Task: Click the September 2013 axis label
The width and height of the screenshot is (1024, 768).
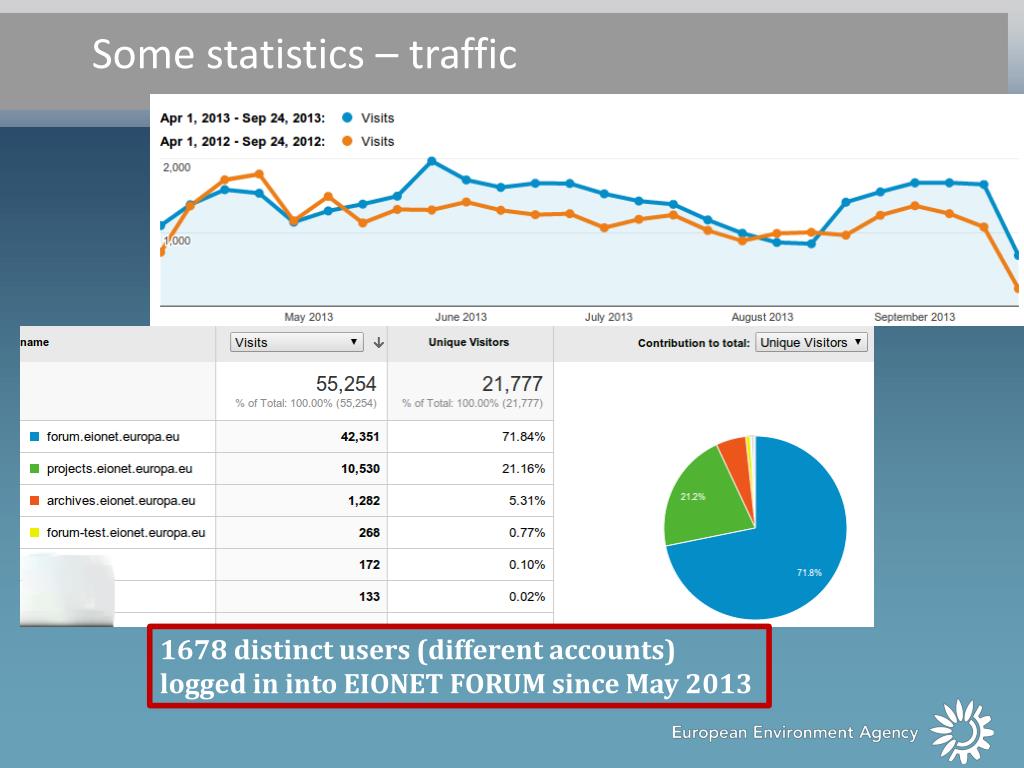Action: click(x=914, y=317)
